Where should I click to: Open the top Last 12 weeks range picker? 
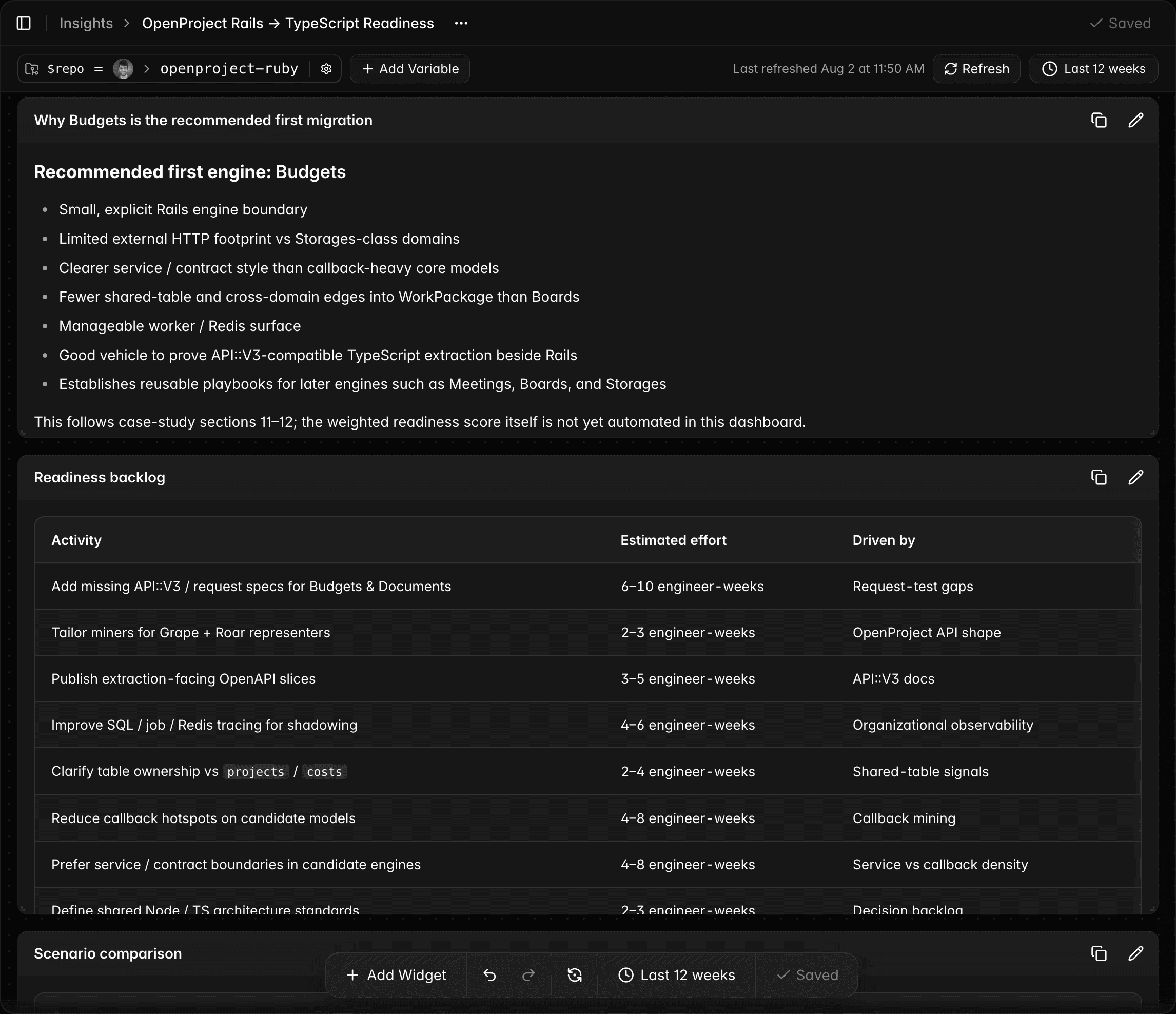coord(1093,69)
